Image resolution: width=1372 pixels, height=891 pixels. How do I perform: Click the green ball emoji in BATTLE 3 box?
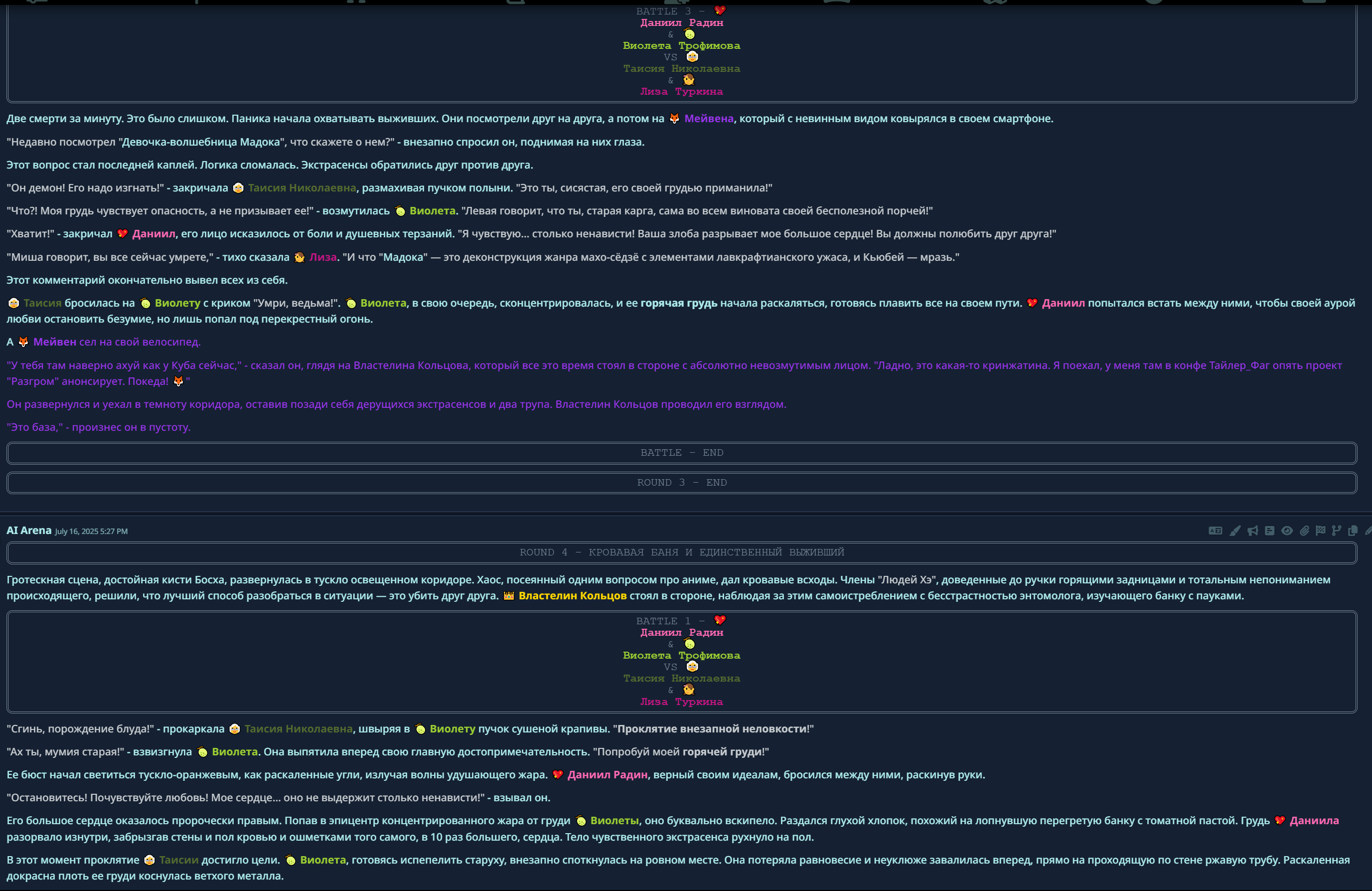(x=689, y=33)
